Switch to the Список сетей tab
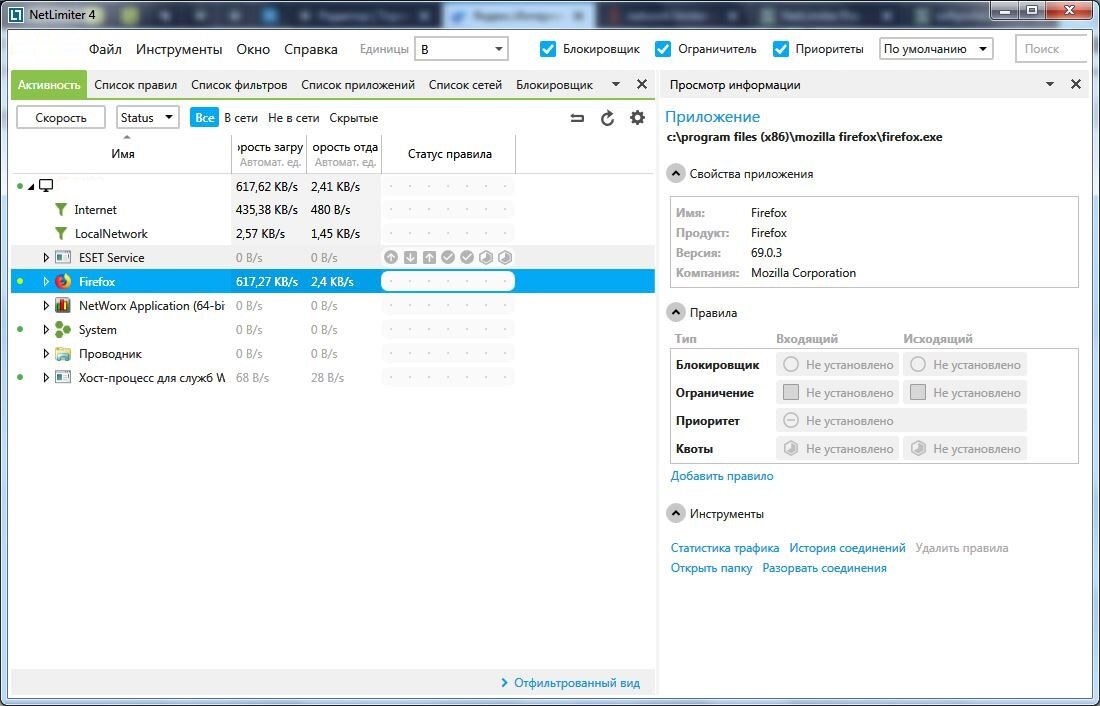 (465, 84)
